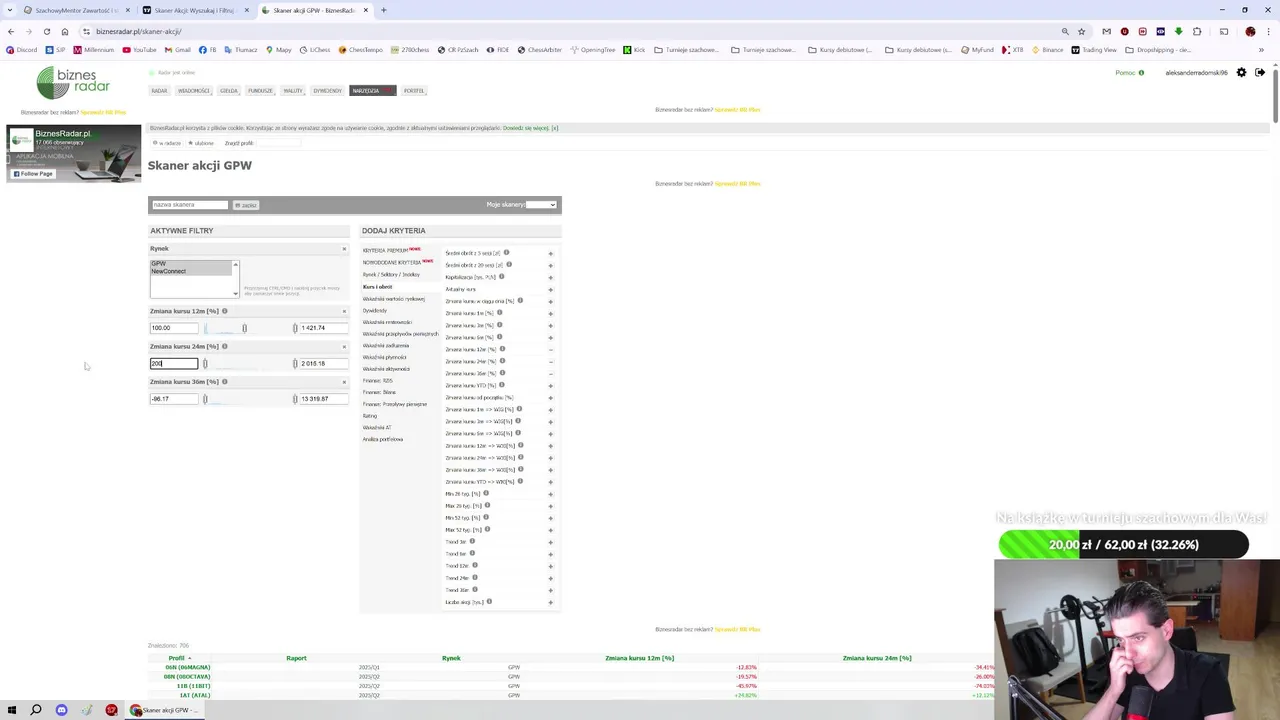This screenshot has width=1280, height=720.
Task: Add 'Średni obrót z 5 sesji' criterion plus
Action: pos(550,253)
